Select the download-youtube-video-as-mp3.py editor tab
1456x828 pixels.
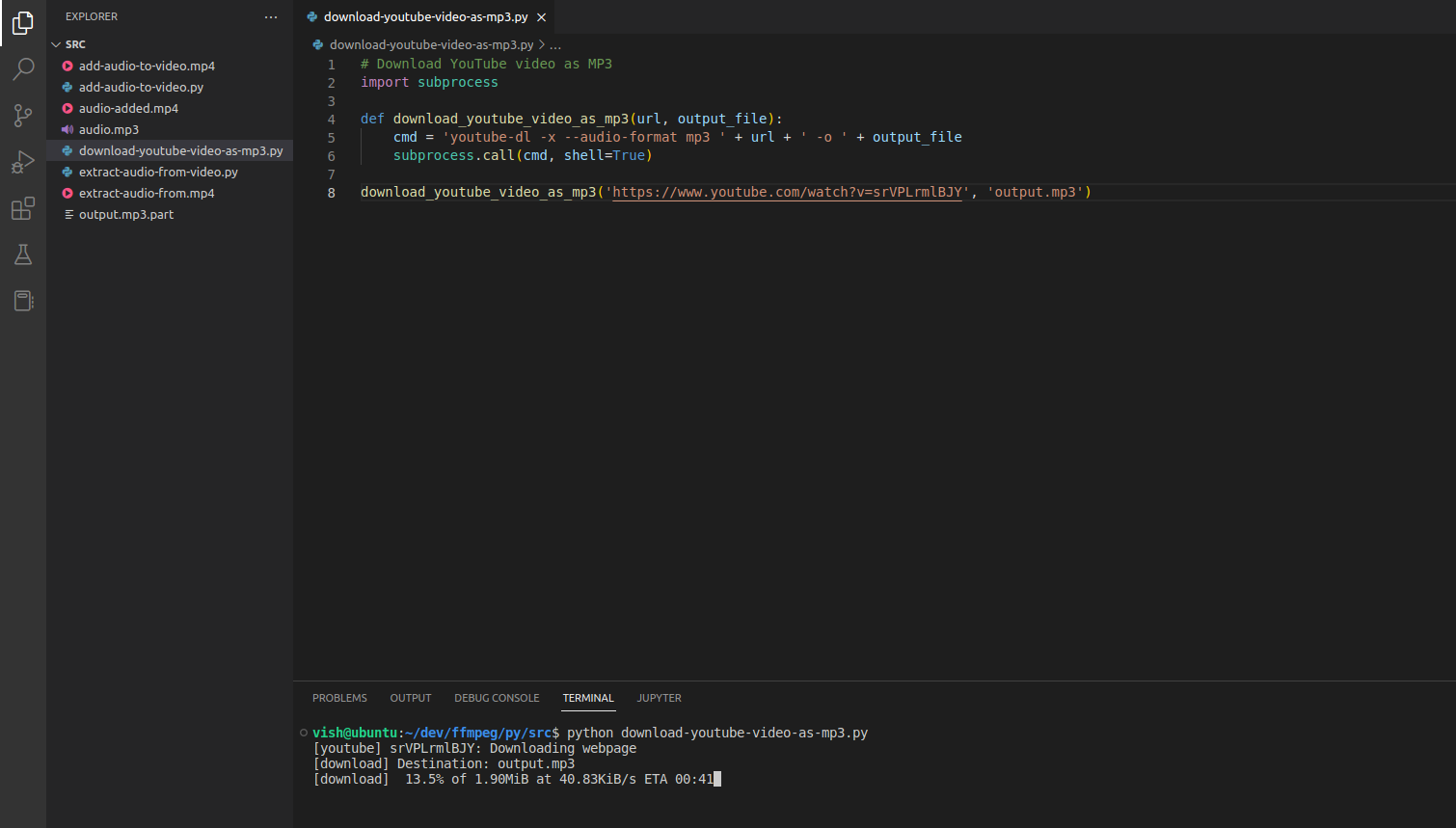click(425, 17)
